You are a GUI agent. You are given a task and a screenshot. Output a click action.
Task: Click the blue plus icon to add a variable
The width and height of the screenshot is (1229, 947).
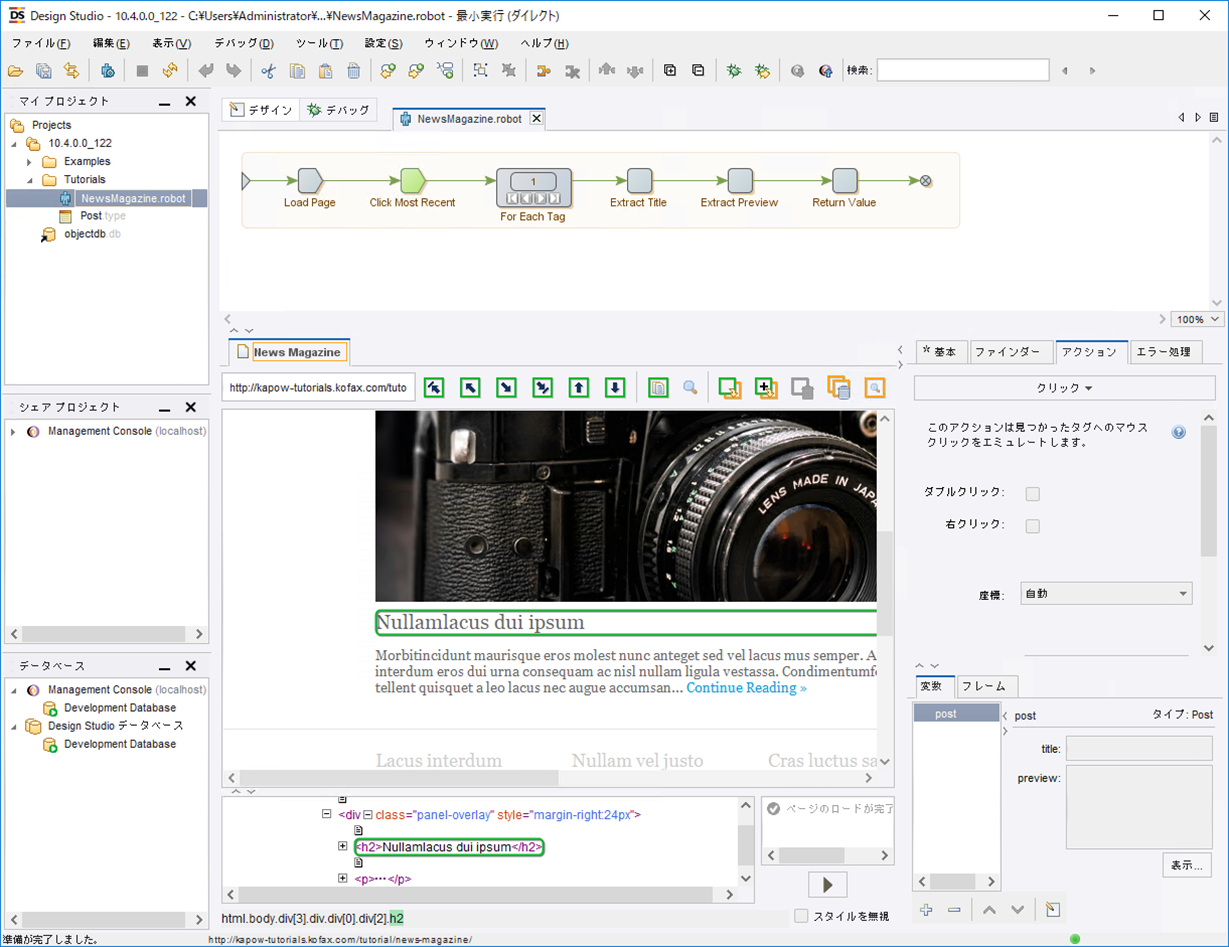coord(926,910)
